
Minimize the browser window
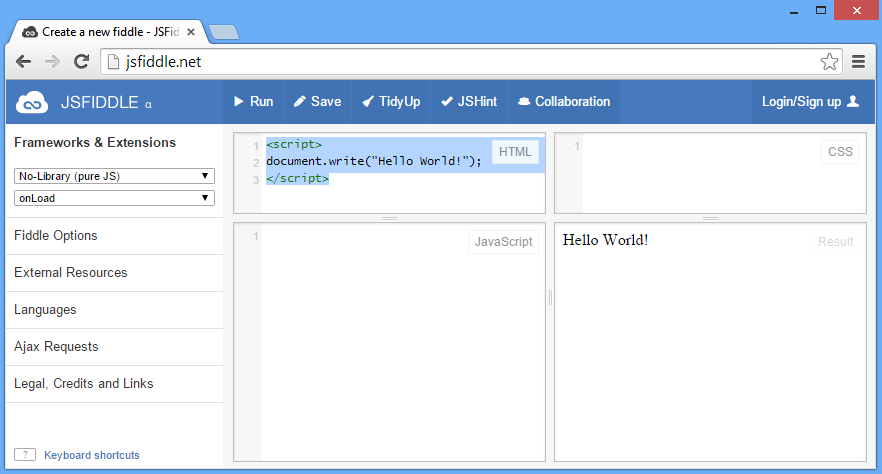point(794,11)
